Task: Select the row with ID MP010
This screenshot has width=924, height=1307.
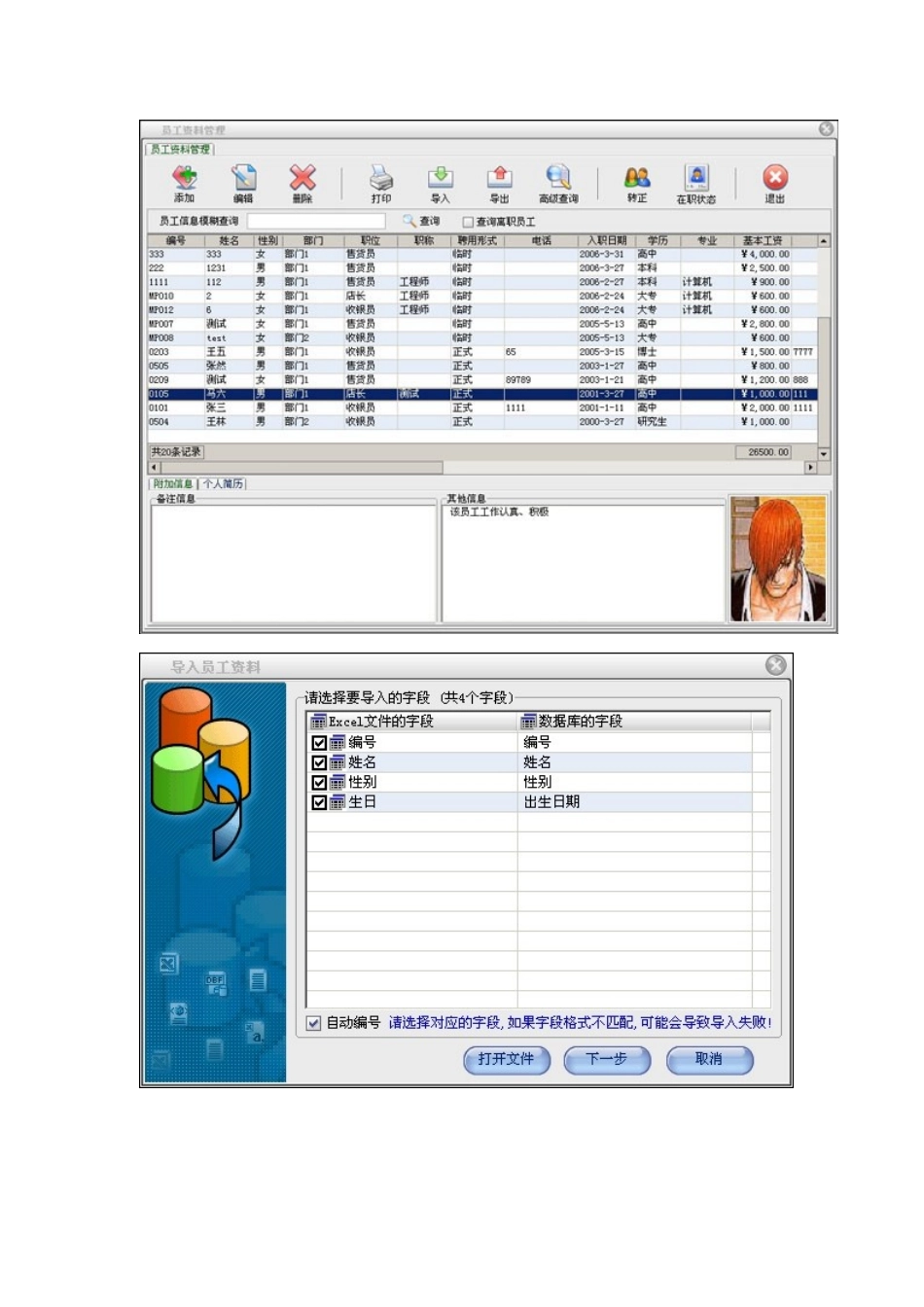Action: tap(482, 297)
